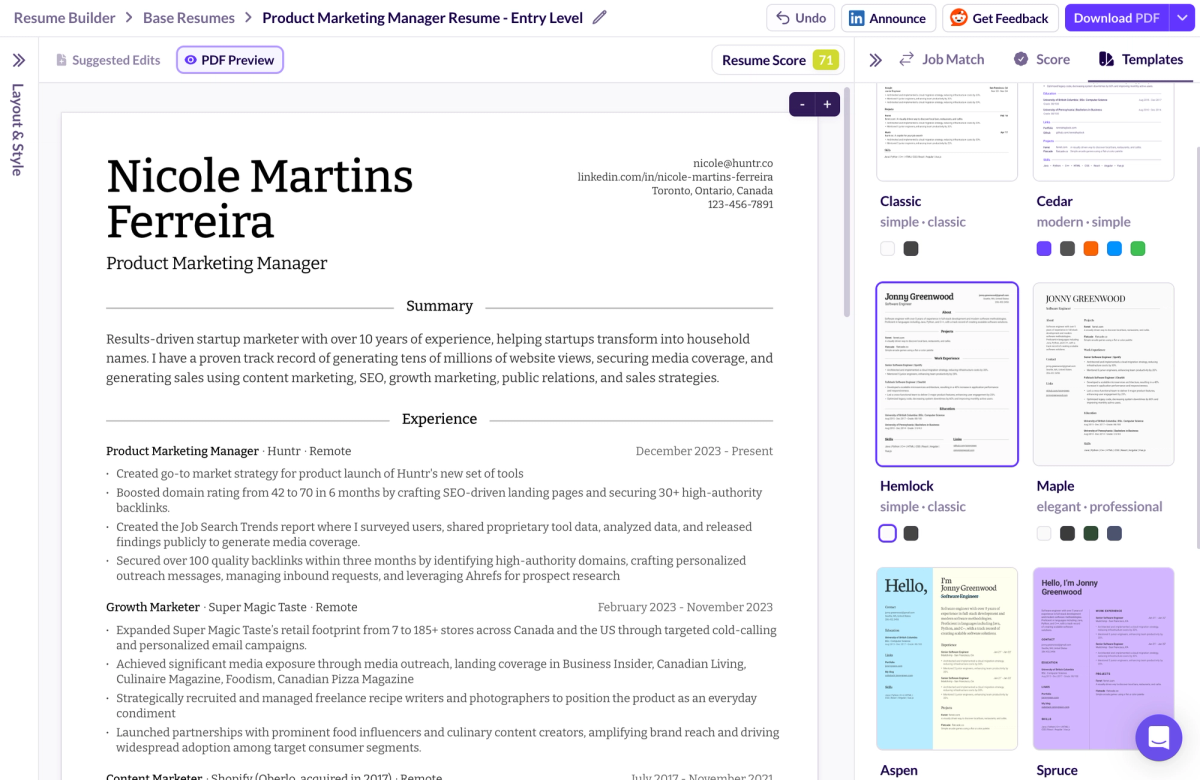1200x780 pixels.
Task: Collapse the right panel using double chevron
Action: point(876,60)
